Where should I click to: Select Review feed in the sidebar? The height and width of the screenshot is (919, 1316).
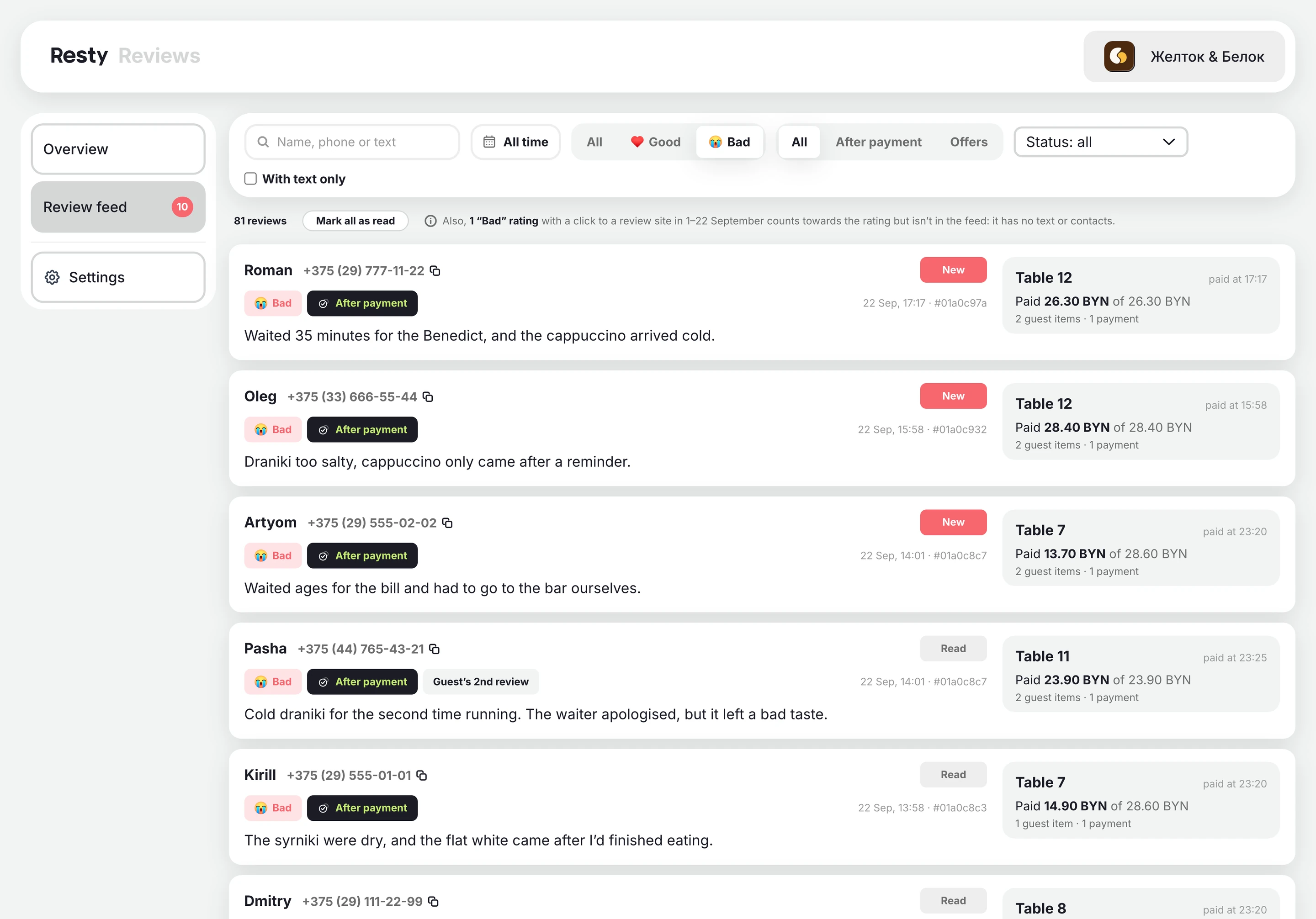tap(118, 207)
